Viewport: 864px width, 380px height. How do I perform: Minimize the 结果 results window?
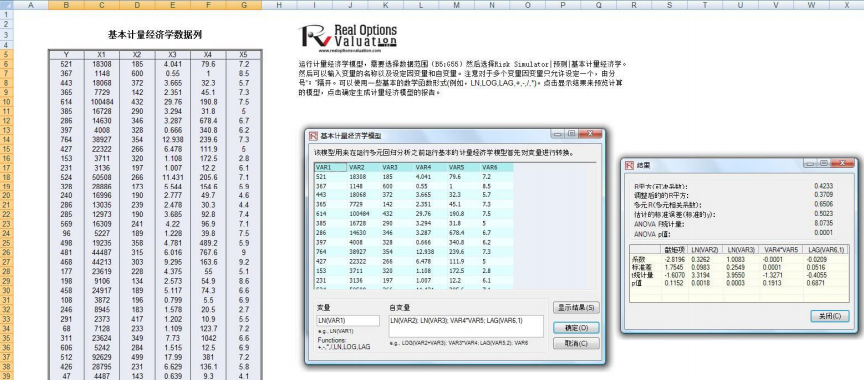(809, 164)
